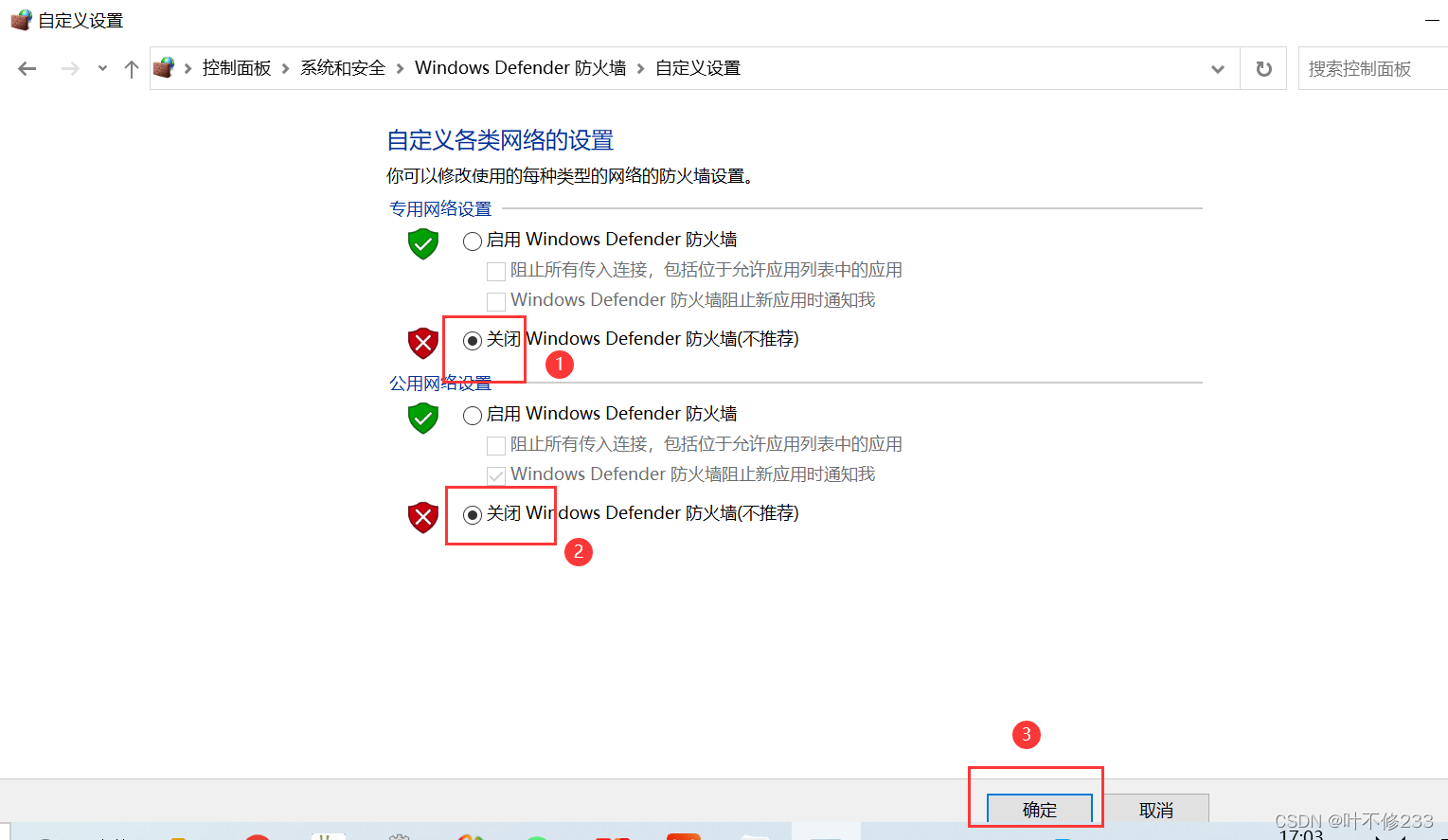Select 启用 Windows Defender 防火墙 for public network
This screenshot has height=840, width=1448.
pos(473,415)
